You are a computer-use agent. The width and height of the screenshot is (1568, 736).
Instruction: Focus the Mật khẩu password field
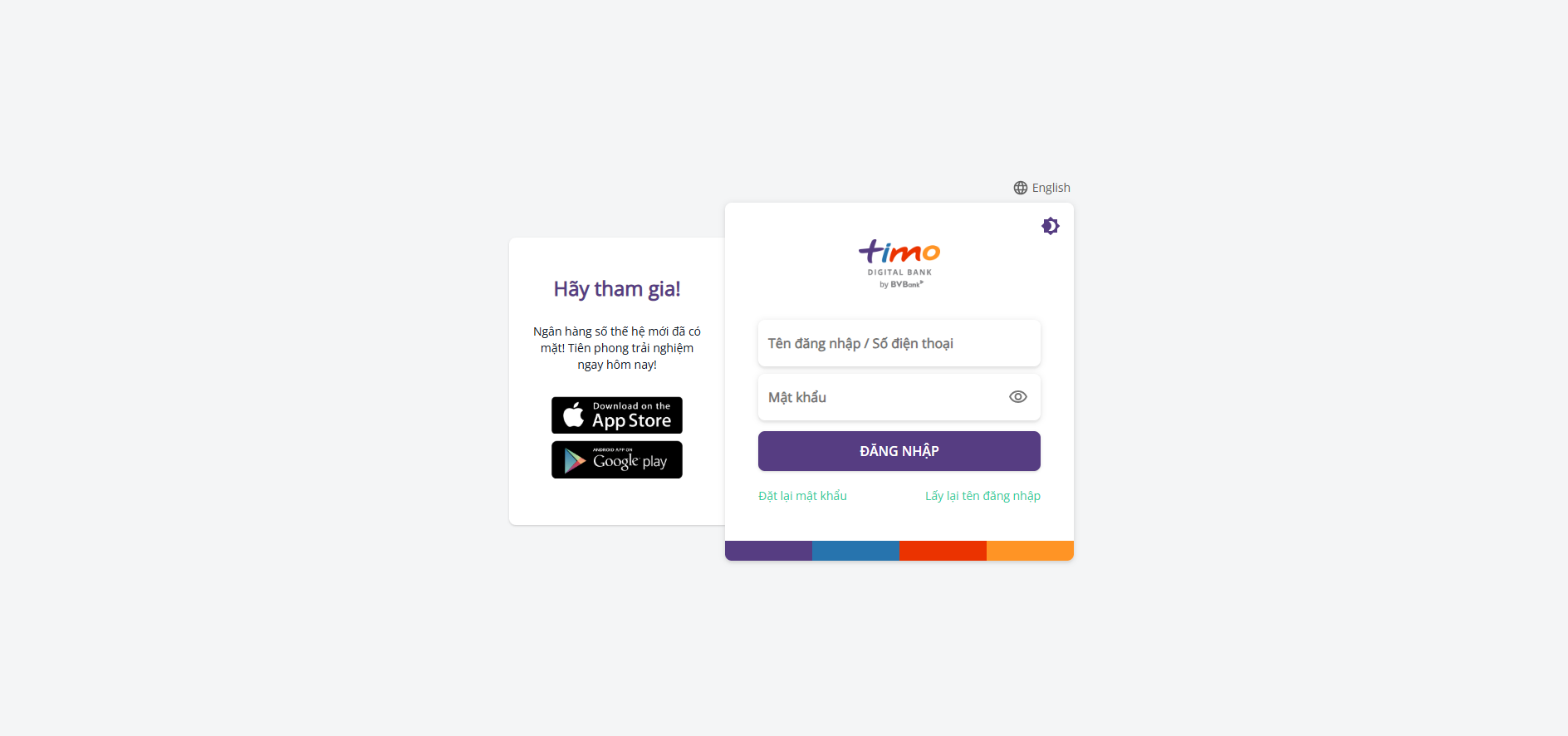(899, 397)
